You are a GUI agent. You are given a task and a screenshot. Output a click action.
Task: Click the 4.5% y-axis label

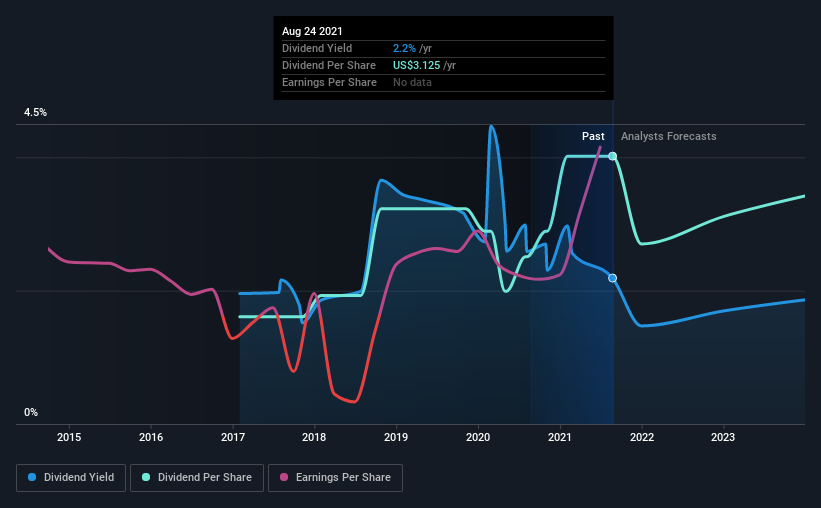click(35, 112)
